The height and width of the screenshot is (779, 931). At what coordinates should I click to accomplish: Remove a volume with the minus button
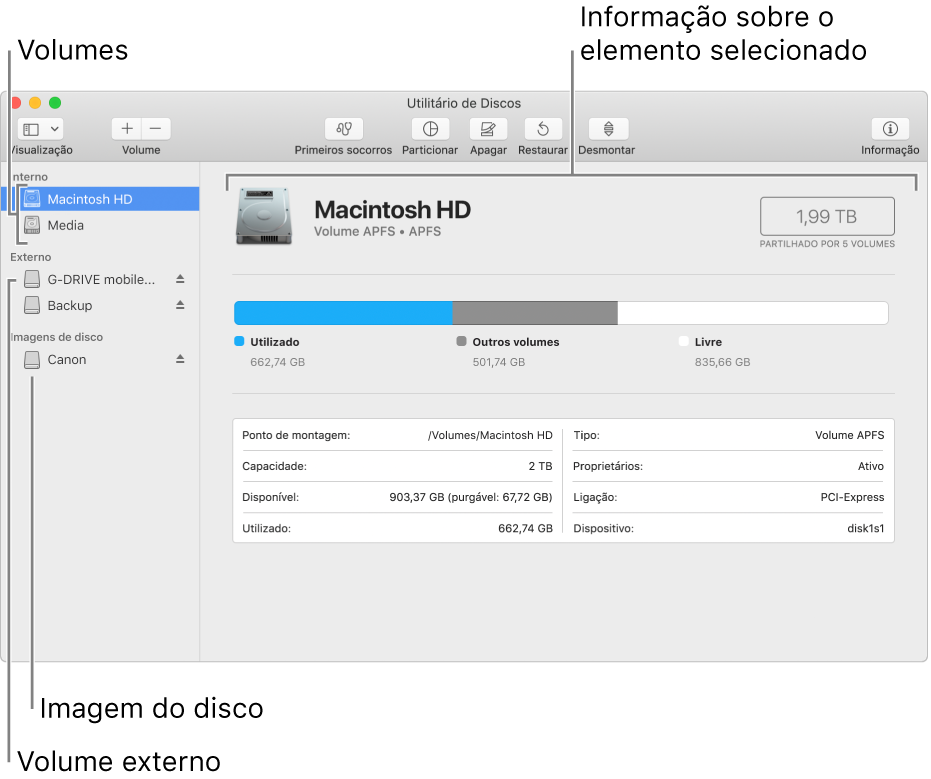[156, 129]
